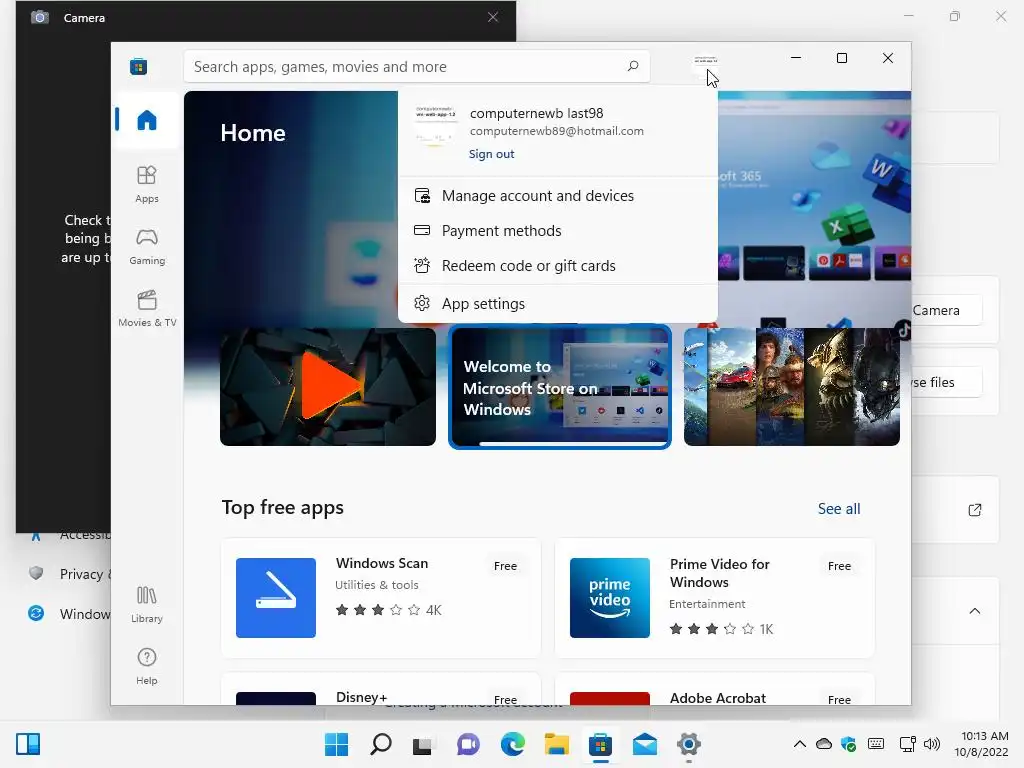Open Task View on the taskbar
1024x768 pixels.
coord(423,744)
